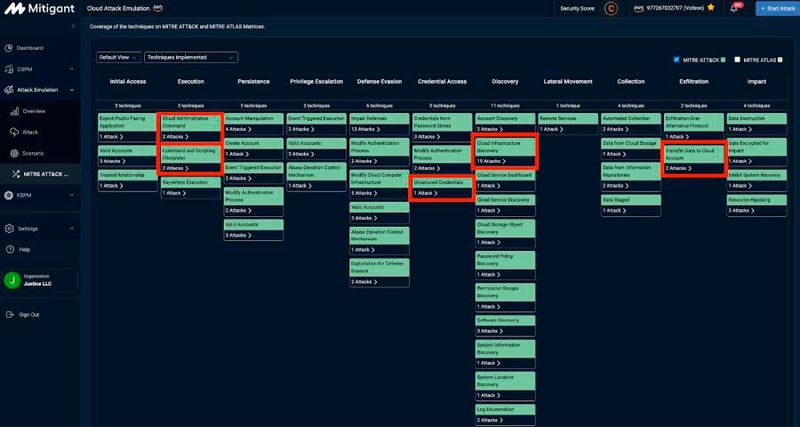Open the Overview chart icon
The image size is (800, 427).
[x=14, y=111]
